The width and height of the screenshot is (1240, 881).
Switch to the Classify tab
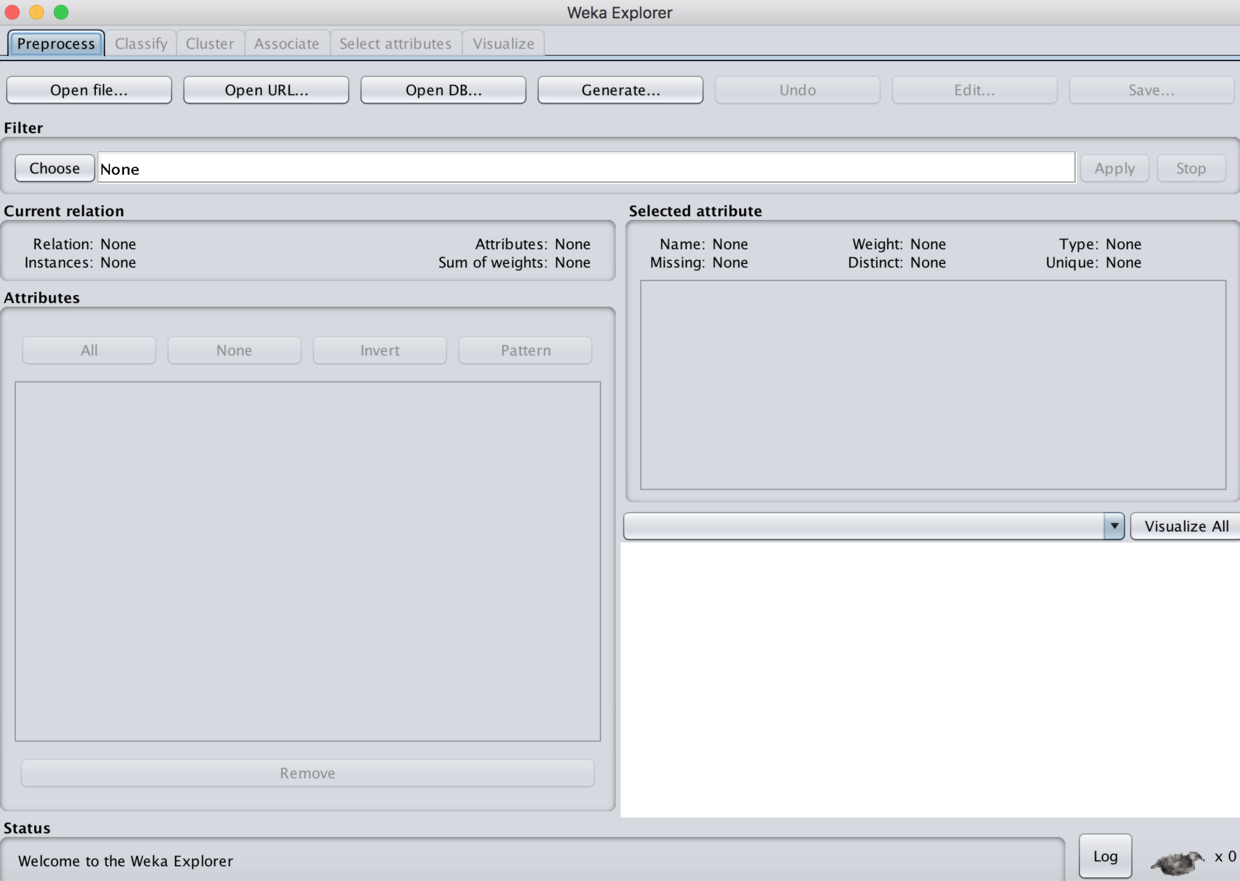click(141, 43)
